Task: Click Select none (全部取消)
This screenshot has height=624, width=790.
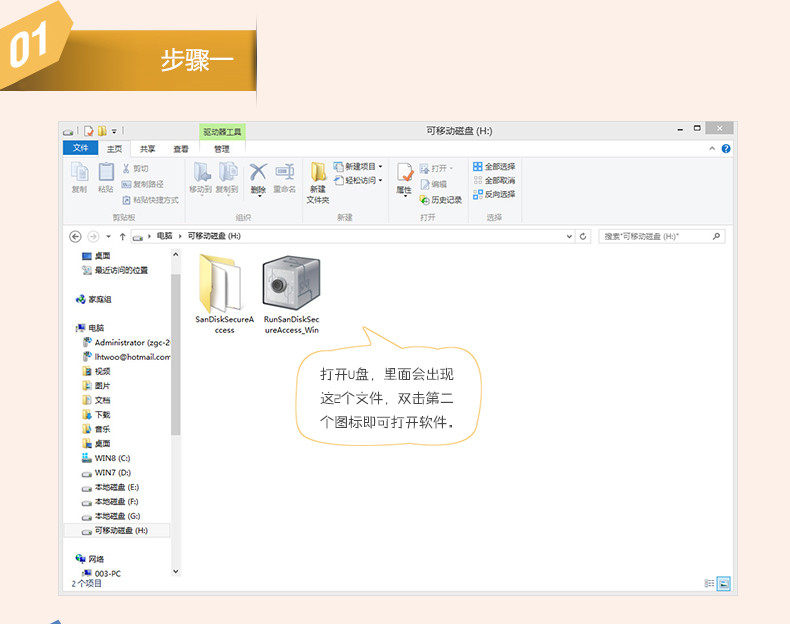Action: click(x=494, y=180)
